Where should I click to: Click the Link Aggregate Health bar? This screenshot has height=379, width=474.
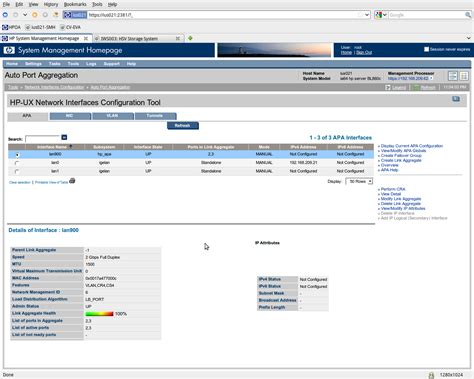coord(100,314)
